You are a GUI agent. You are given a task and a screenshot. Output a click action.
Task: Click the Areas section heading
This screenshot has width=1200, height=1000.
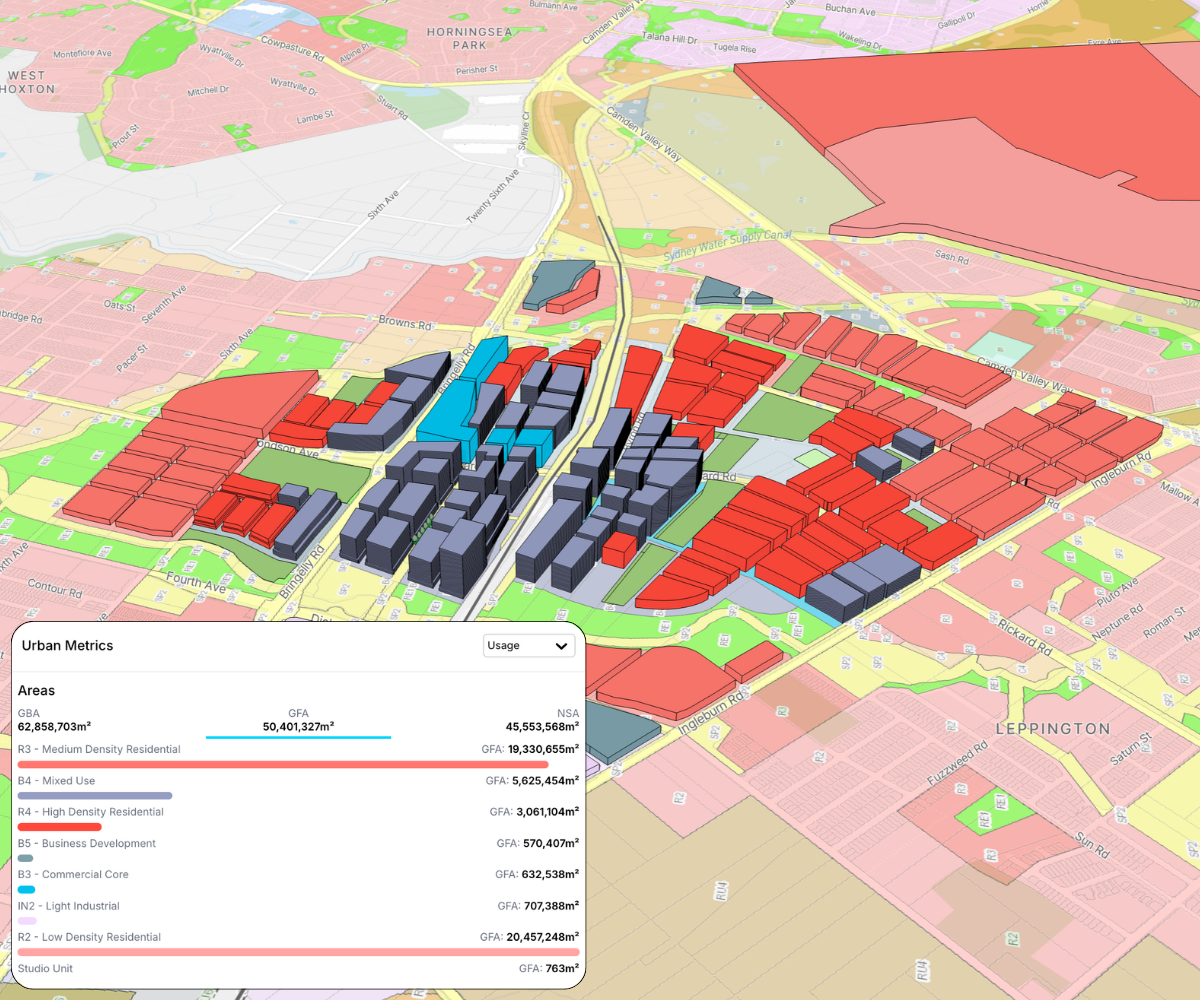pos(36,691)
